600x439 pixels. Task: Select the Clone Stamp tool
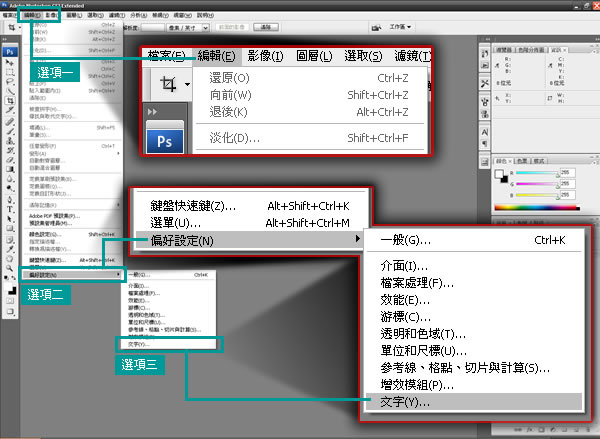click(x=10, y=141)
